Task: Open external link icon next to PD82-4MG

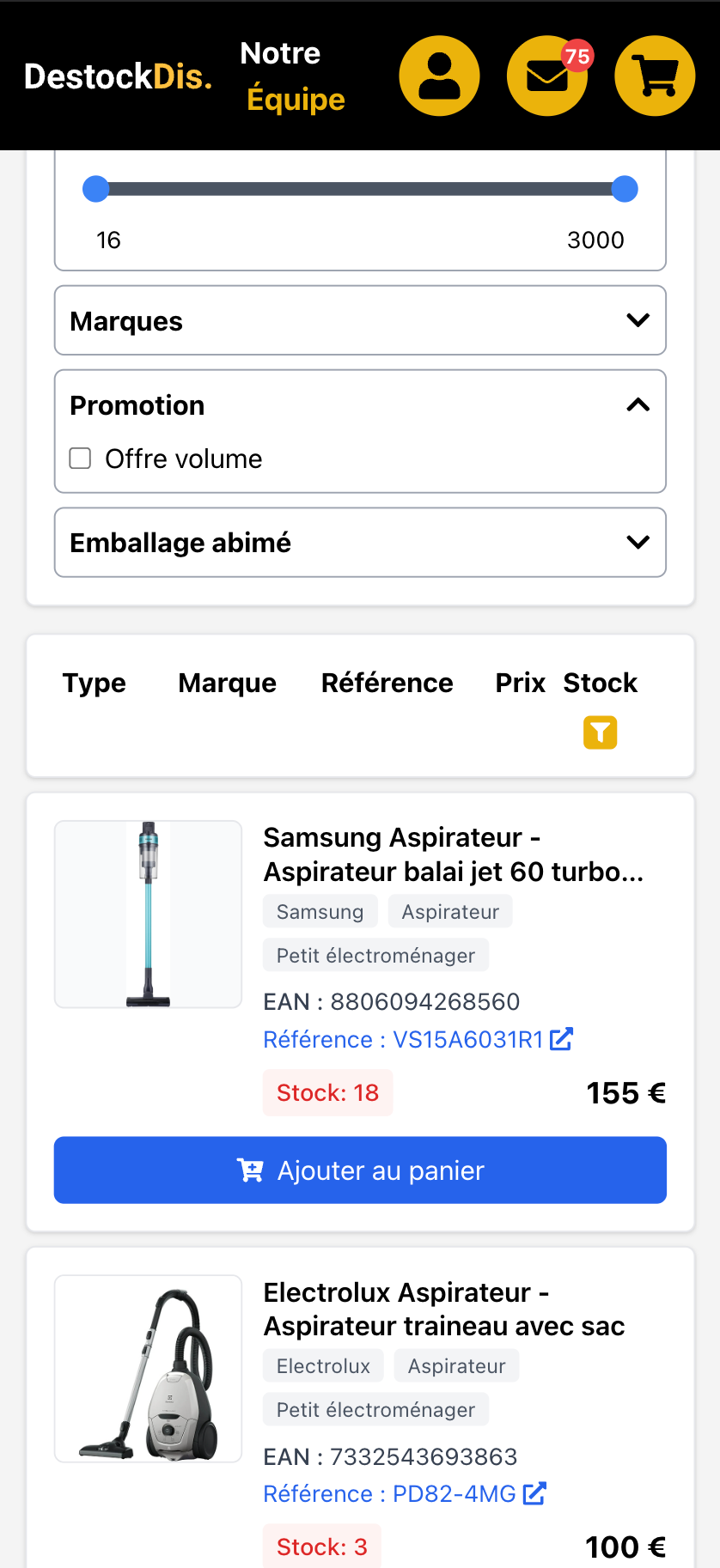Action: (534, 1493)
